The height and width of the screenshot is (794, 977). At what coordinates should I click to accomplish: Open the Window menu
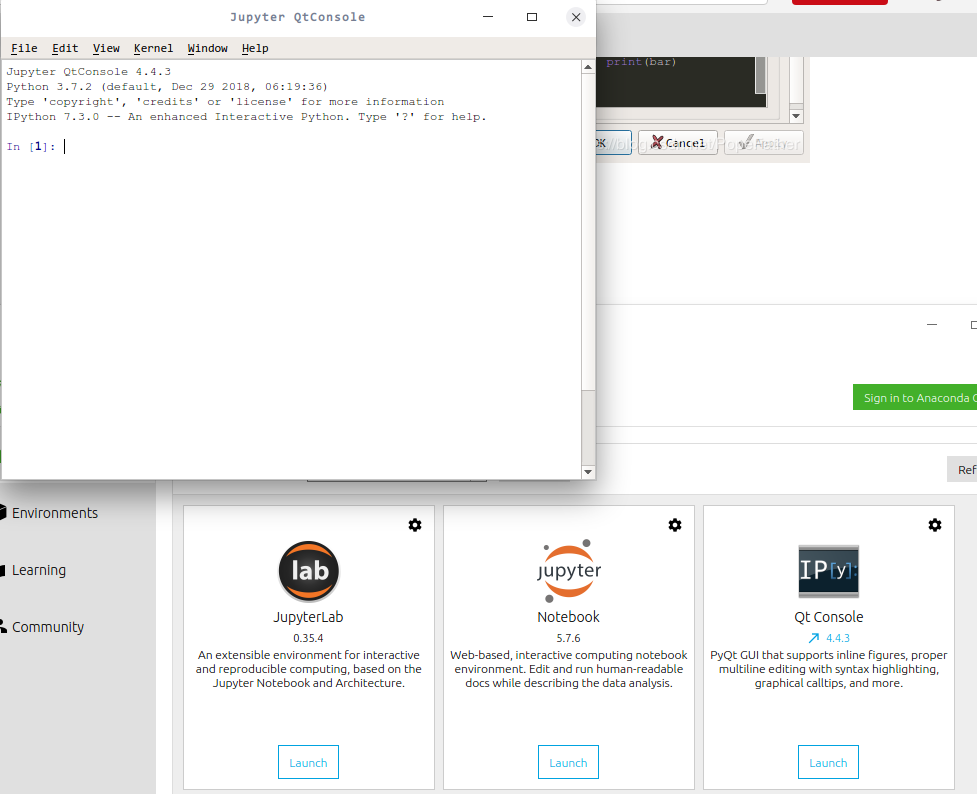coord(207,47)
